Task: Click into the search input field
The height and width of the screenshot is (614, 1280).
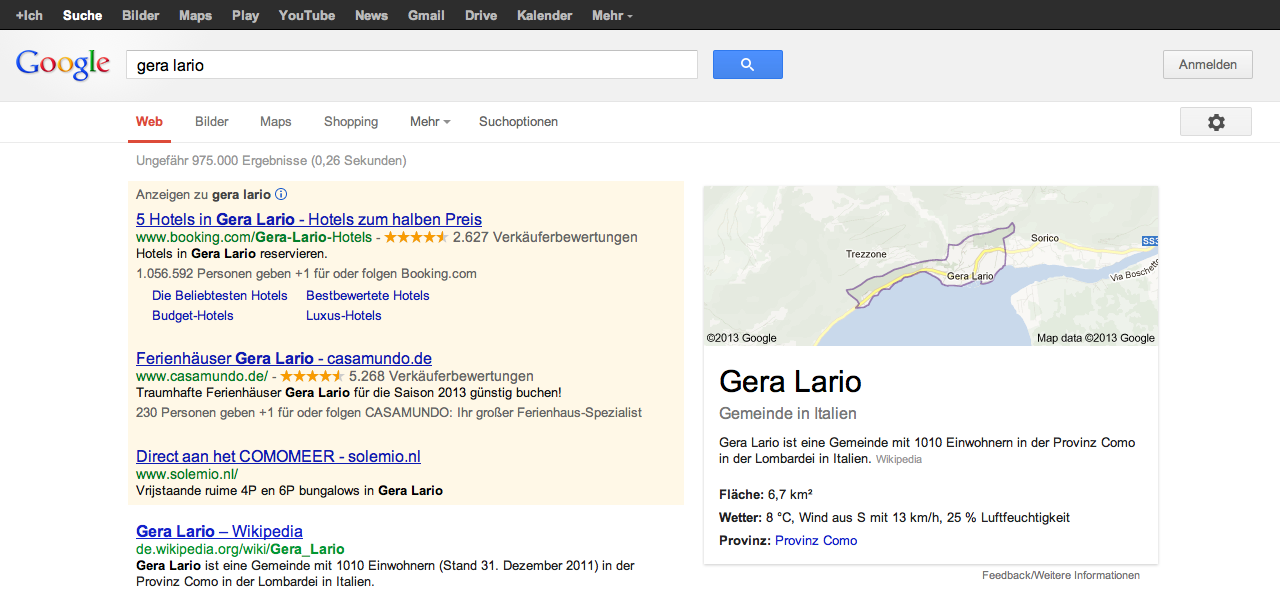Action: 410,65
